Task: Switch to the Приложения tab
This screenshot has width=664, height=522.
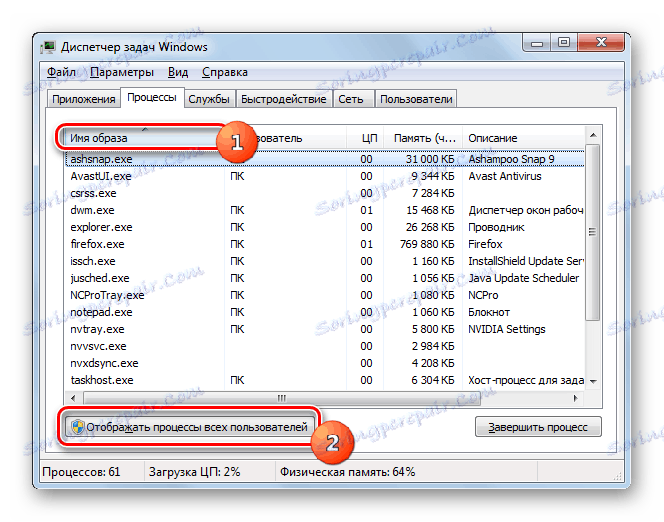Action: click(84, 99)
